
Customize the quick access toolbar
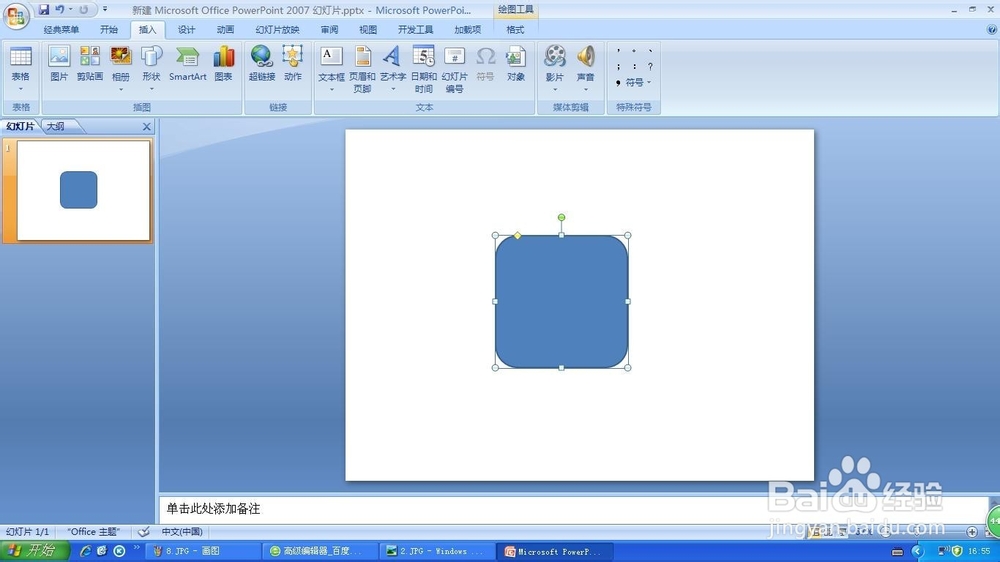(x=105, y=10)
